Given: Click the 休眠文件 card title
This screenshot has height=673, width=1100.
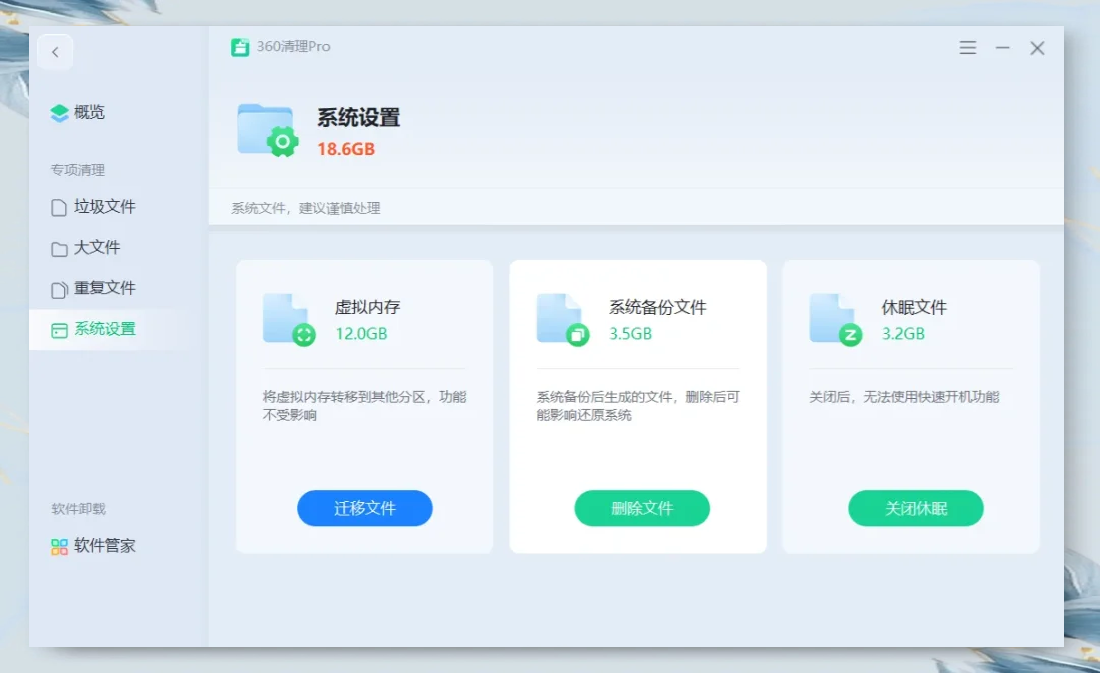Looking at the screenshot, I should click(x=914, y=307).
